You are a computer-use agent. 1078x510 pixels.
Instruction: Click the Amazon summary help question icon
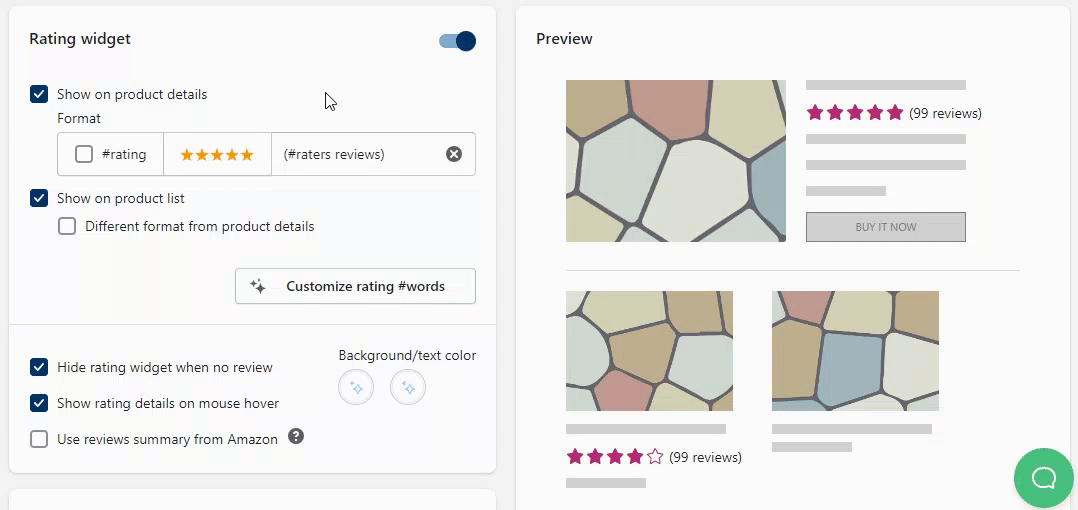pos(296,437)
